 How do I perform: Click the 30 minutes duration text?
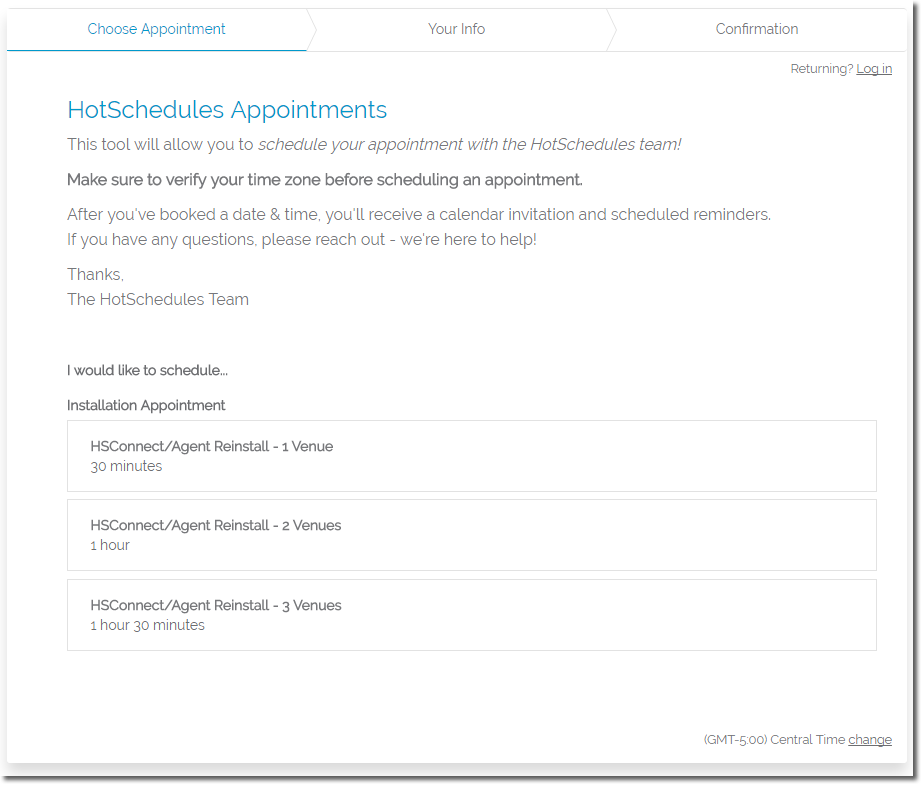click(x=126, y=466)
